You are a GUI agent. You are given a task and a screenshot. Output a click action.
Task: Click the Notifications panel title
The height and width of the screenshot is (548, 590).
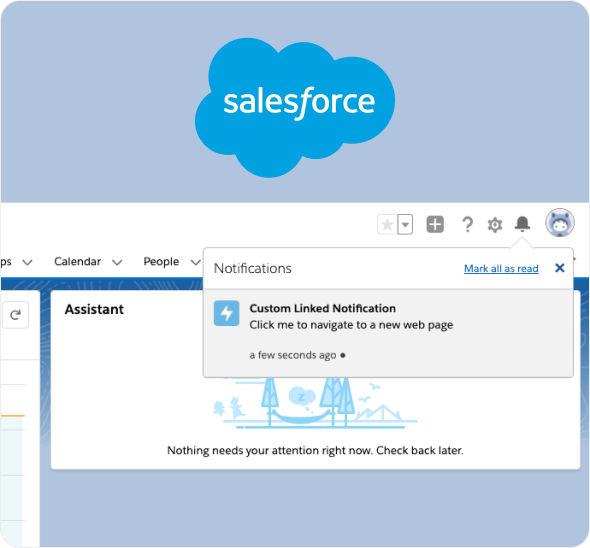252,268
